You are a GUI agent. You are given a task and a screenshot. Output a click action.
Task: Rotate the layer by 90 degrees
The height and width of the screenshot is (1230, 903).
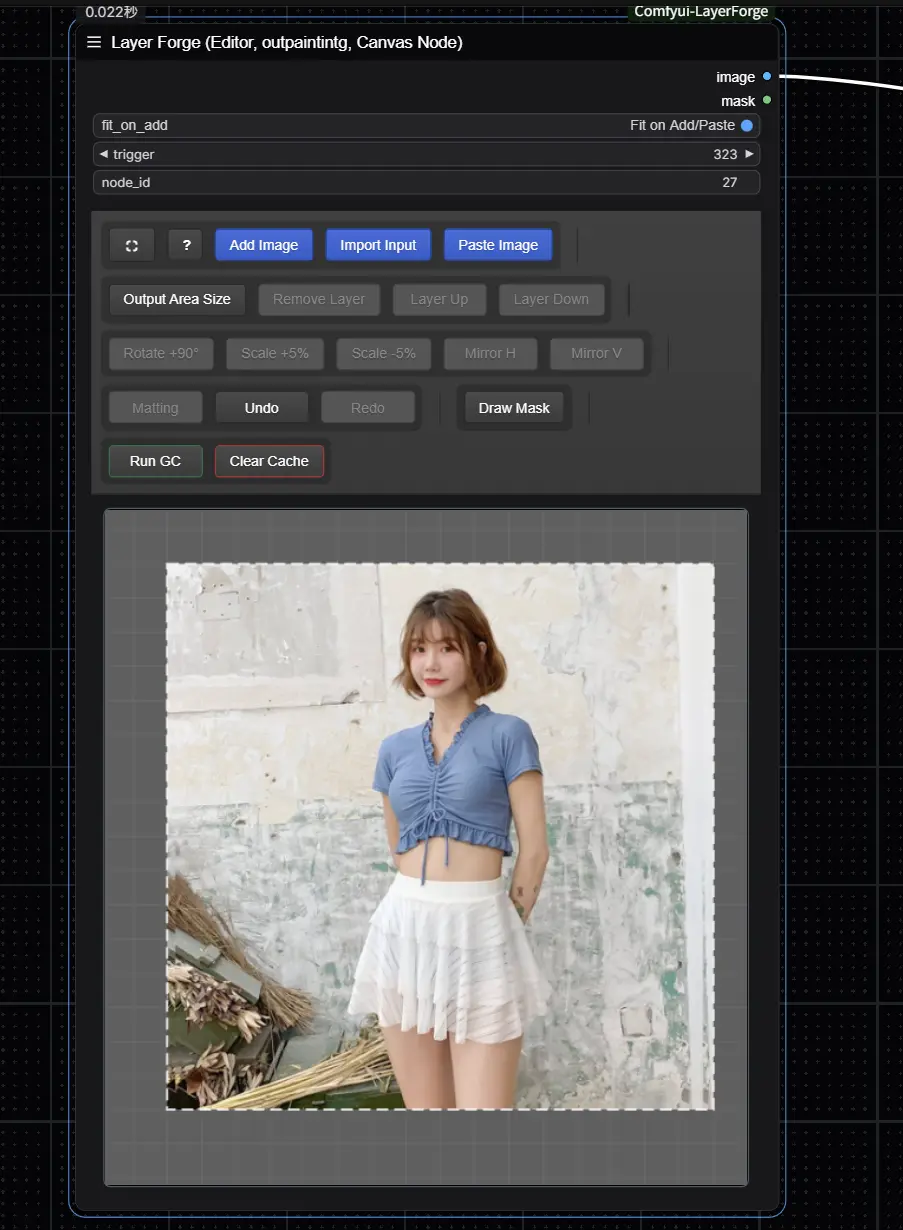(160, 353)
